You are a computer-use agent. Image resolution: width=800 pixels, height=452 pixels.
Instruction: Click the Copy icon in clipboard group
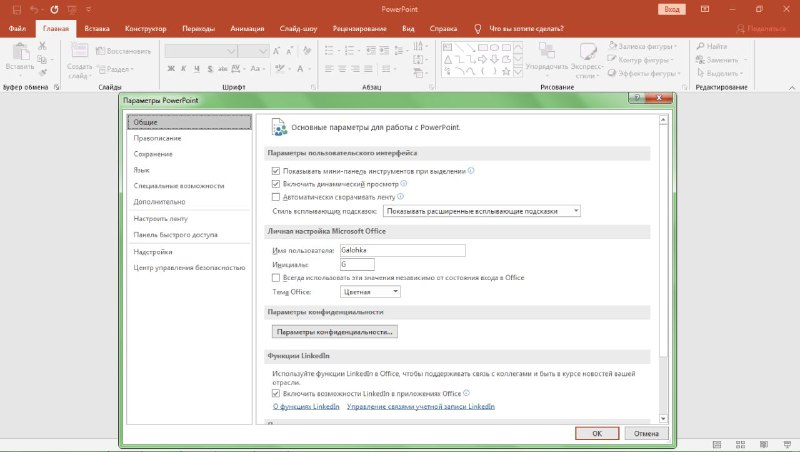[42, 60]
